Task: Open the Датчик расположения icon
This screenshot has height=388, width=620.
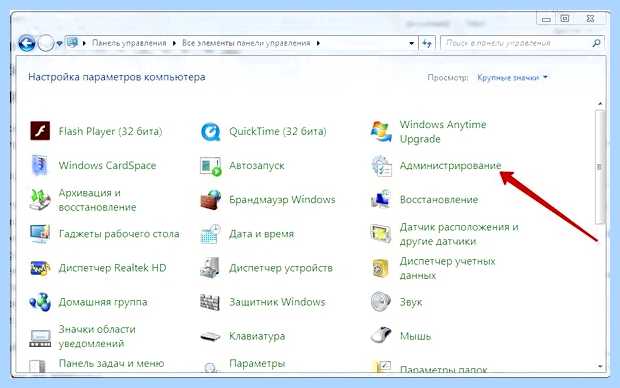Action: tap(381, 234)
